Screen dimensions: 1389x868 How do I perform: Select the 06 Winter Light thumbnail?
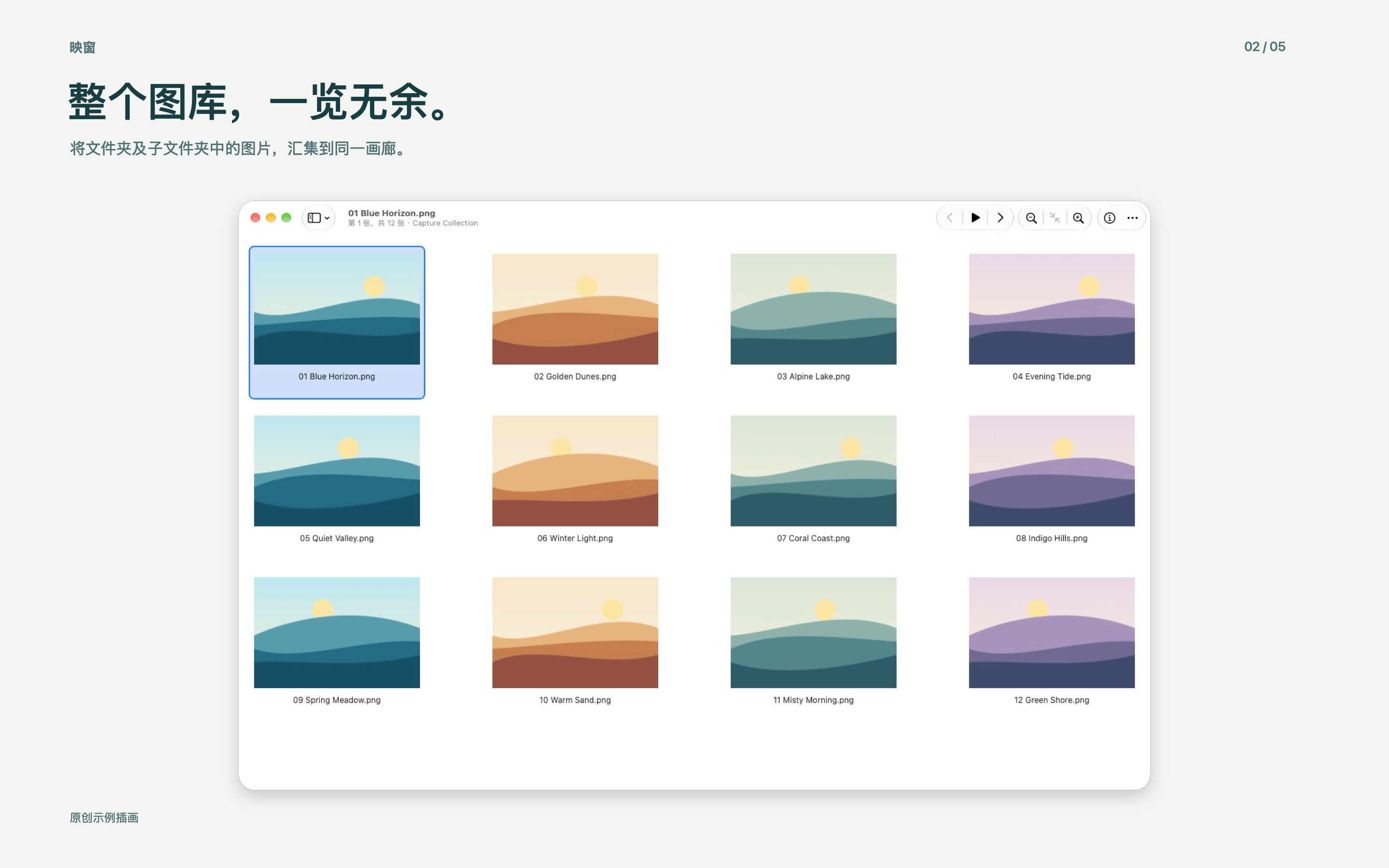[575, 471]
